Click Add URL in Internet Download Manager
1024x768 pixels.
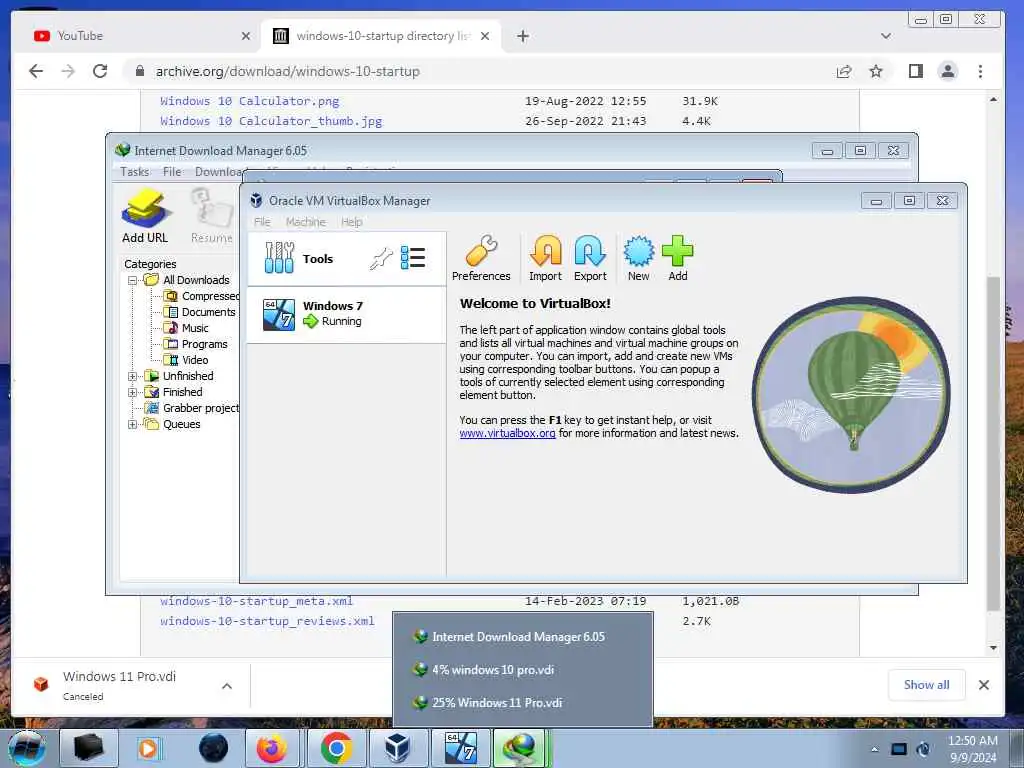(x=145, y=216)
